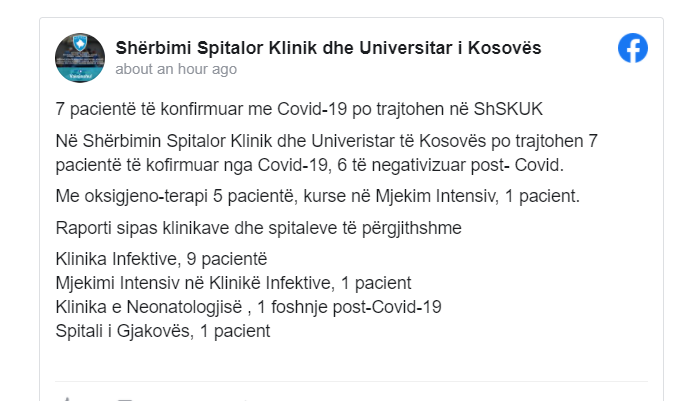680x401 pixels.
Task: Click the paragraph starting 'Në Shërbimin Spitalor'
Action: point(327,153)
